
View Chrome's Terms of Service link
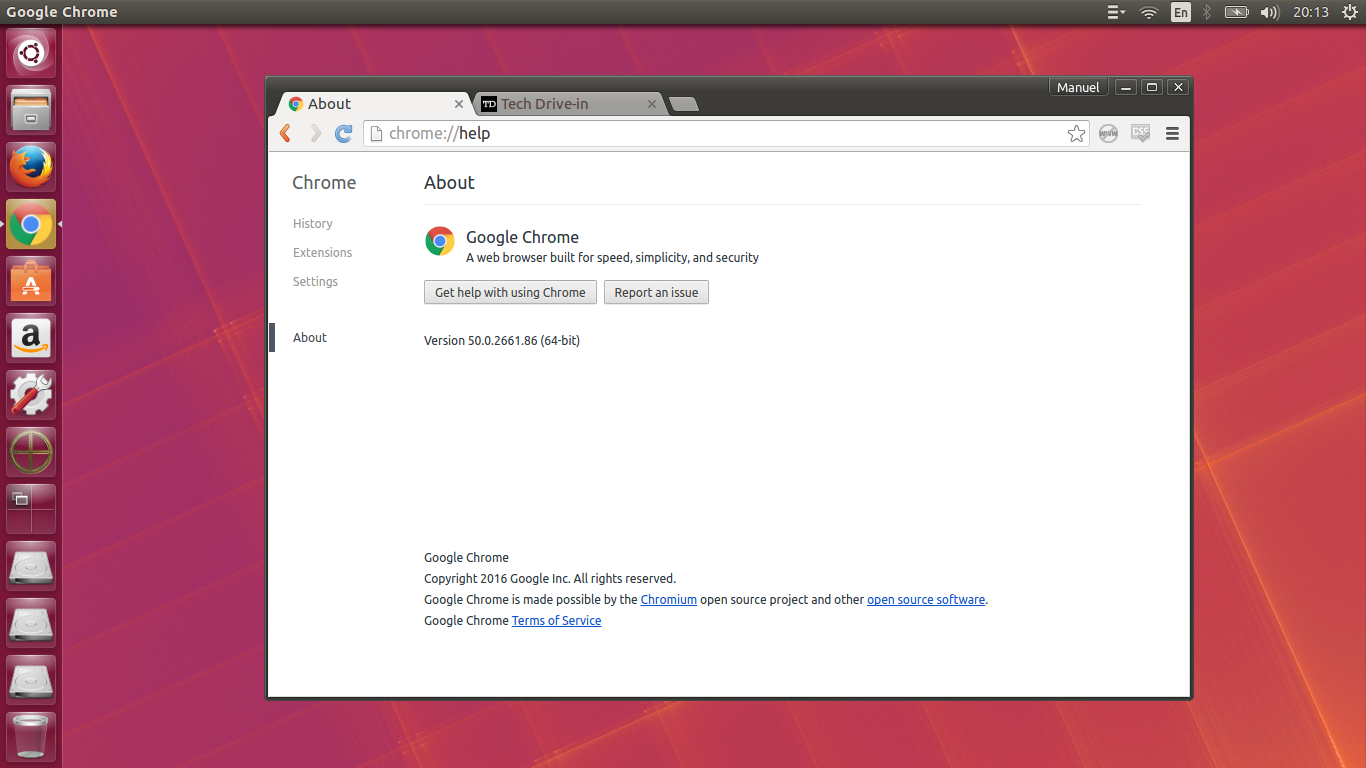[556, 620]
